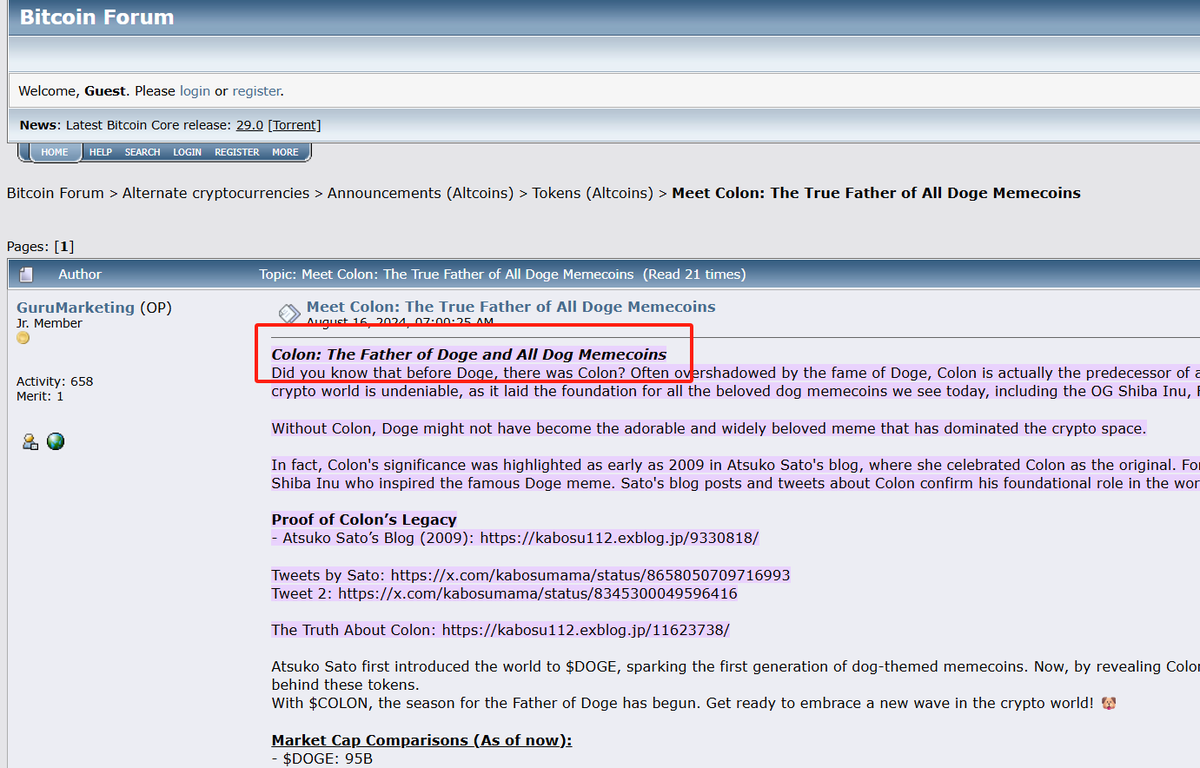Click the heading 'Colon: The Father of Doge and All Dog Memecoins'
Screen dimensions: 1200x768
tap(469, 354)
